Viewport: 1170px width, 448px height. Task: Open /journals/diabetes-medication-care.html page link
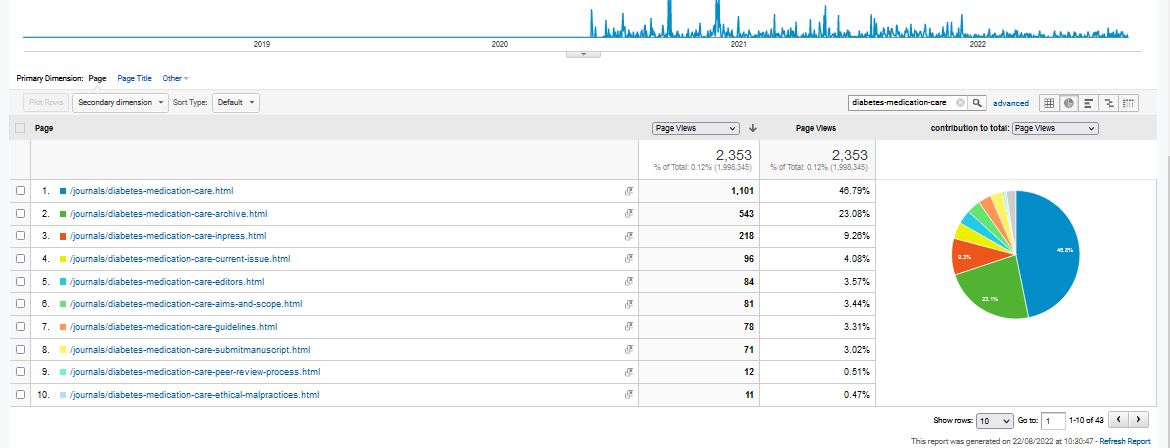pos(151,191)
